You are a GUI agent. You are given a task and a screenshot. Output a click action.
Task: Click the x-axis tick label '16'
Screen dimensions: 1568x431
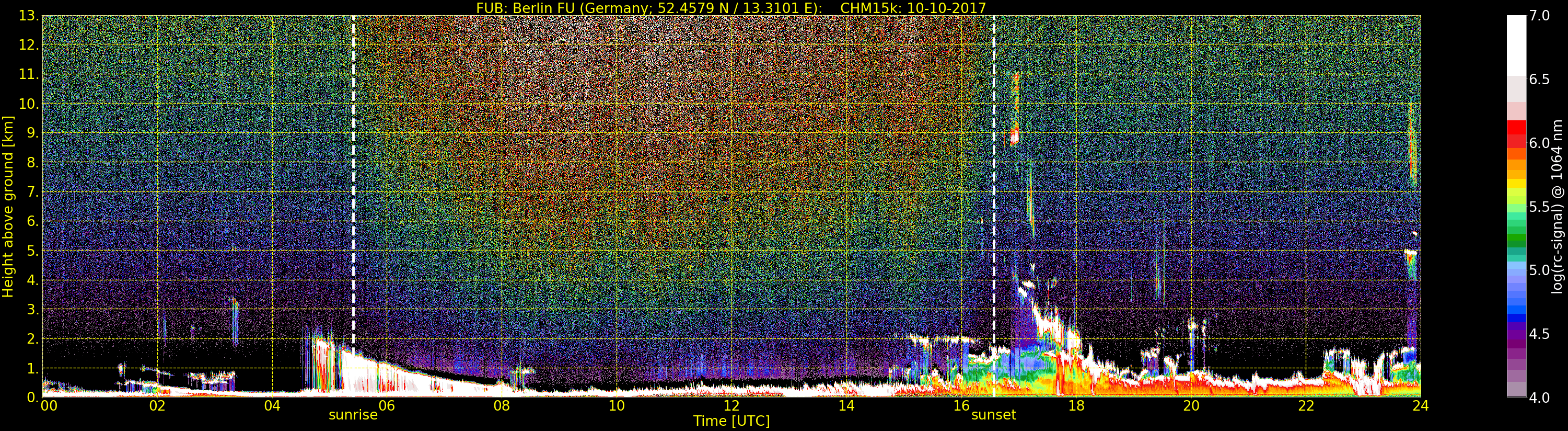click(x=961, y=405)
